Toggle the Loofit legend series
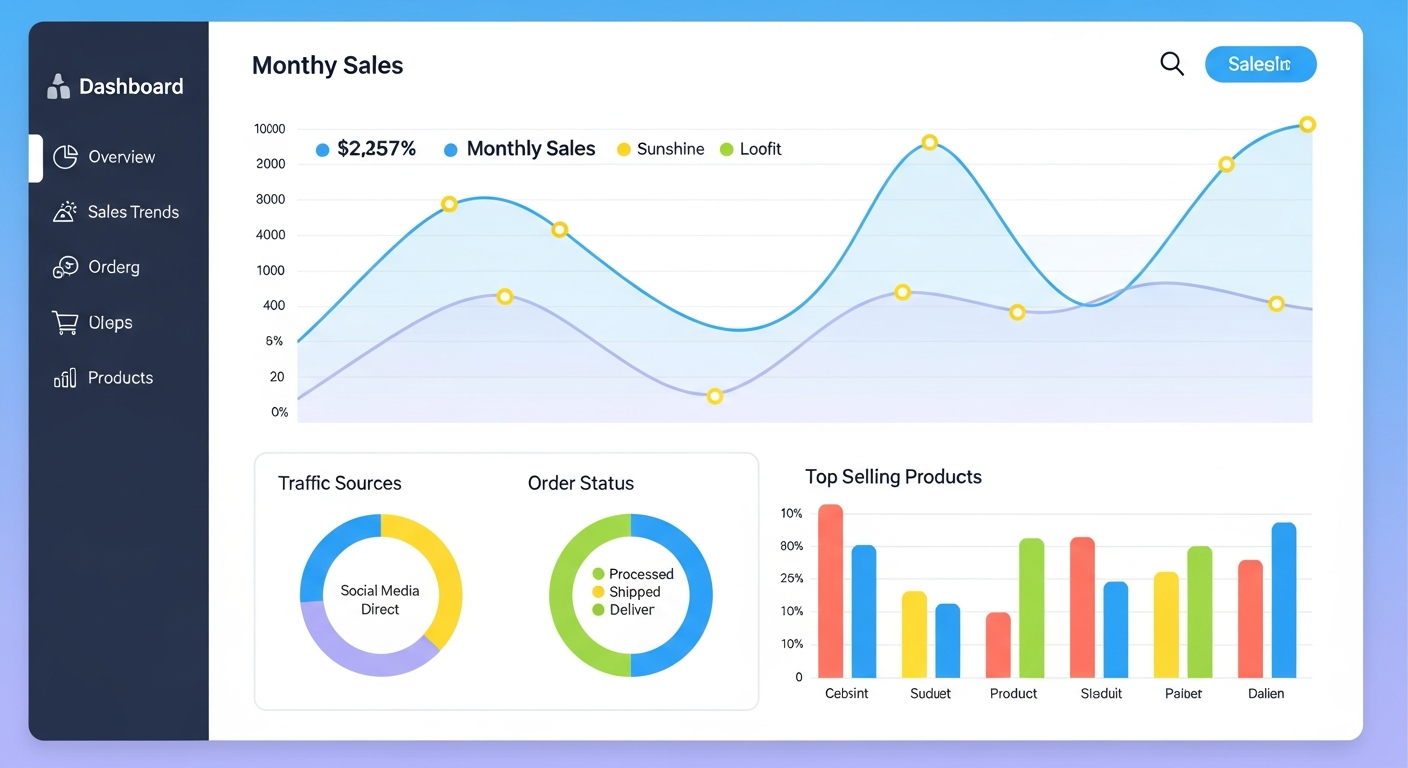The height and width of the screenshot is (768, 1408). tap(750, 149)
